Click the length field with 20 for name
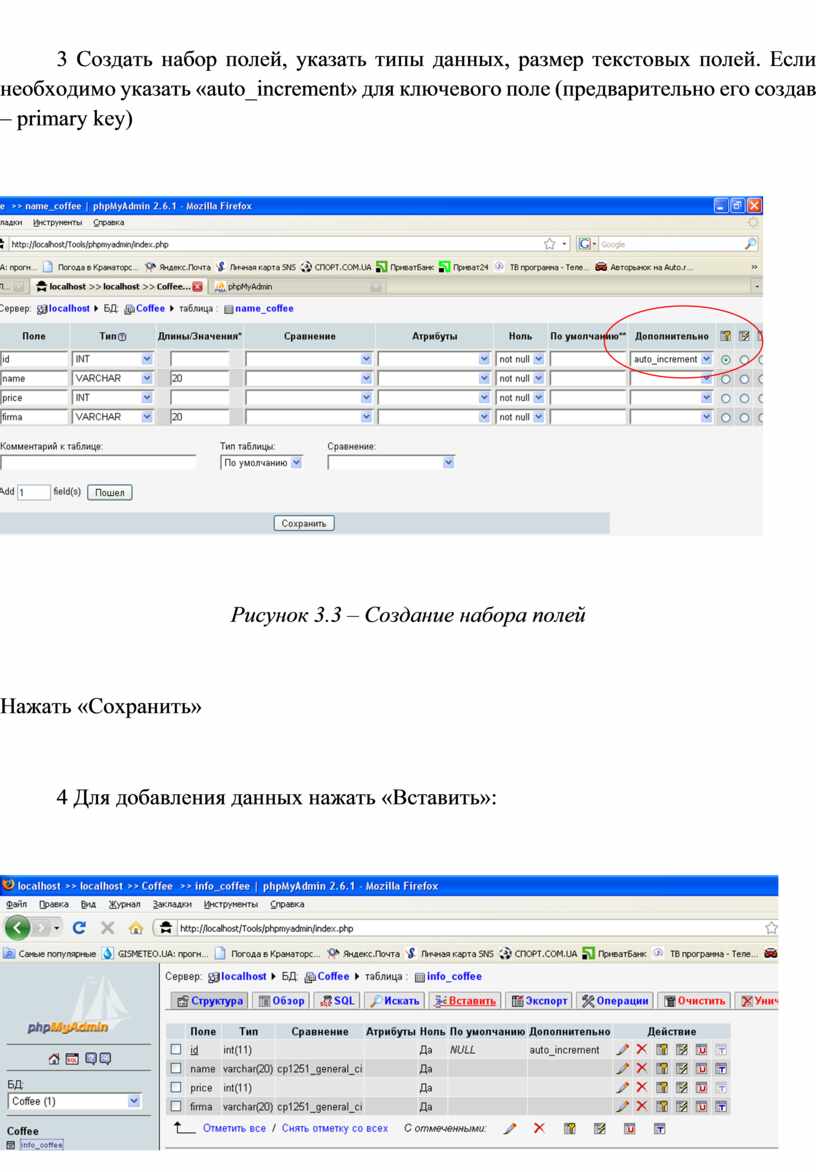 [200, 379]
